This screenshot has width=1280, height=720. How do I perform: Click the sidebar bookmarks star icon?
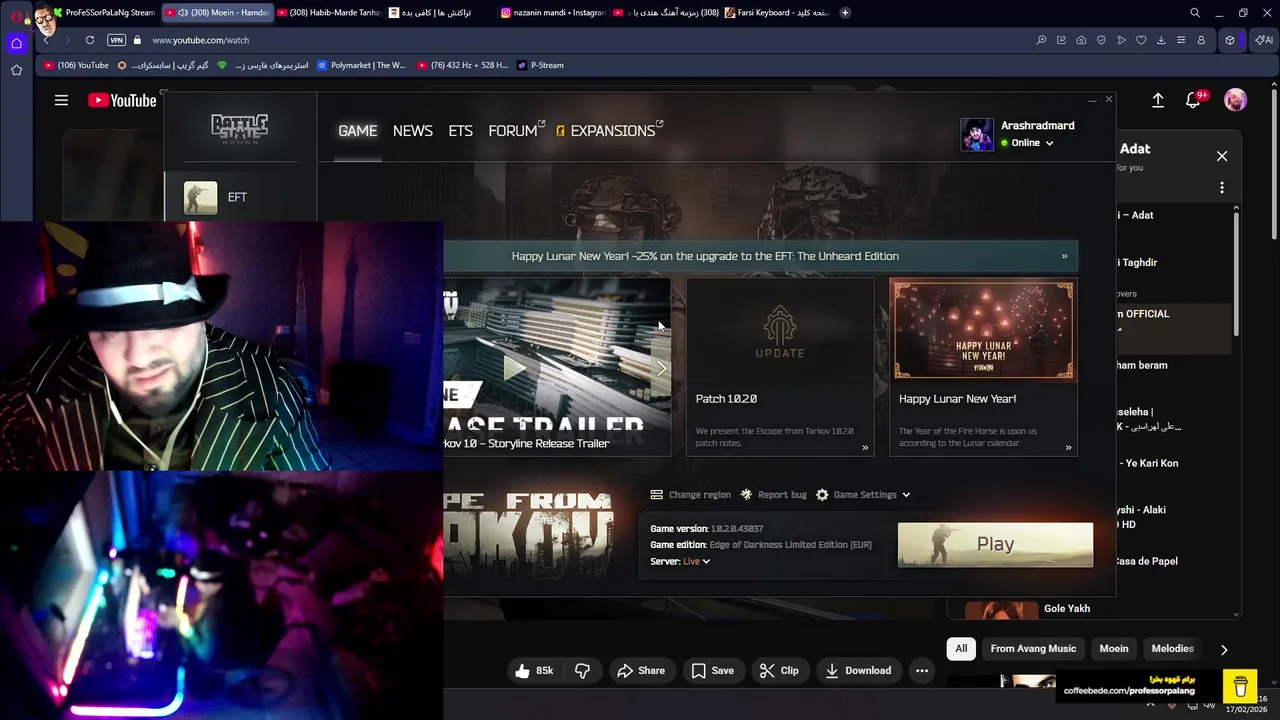(16, 70)
